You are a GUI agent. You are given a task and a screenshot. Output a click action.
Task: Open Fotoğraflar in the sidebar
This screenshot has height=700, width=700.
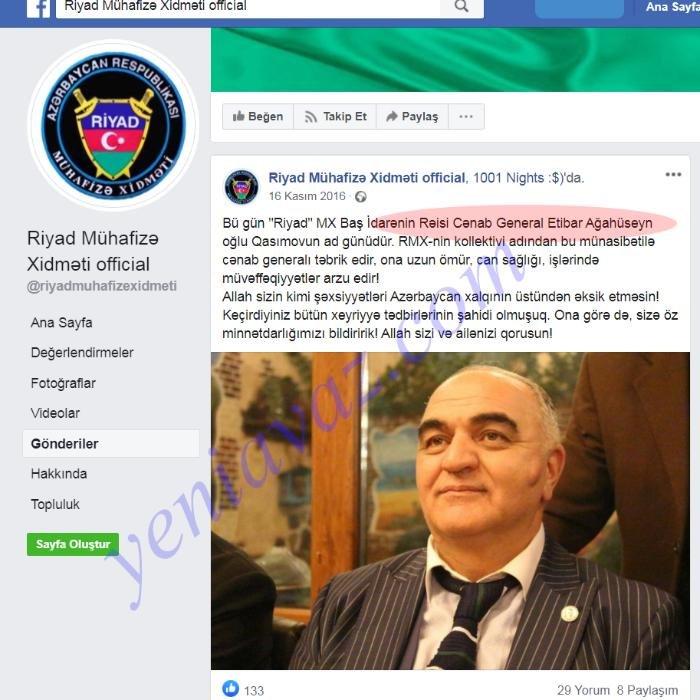(63, 383)
